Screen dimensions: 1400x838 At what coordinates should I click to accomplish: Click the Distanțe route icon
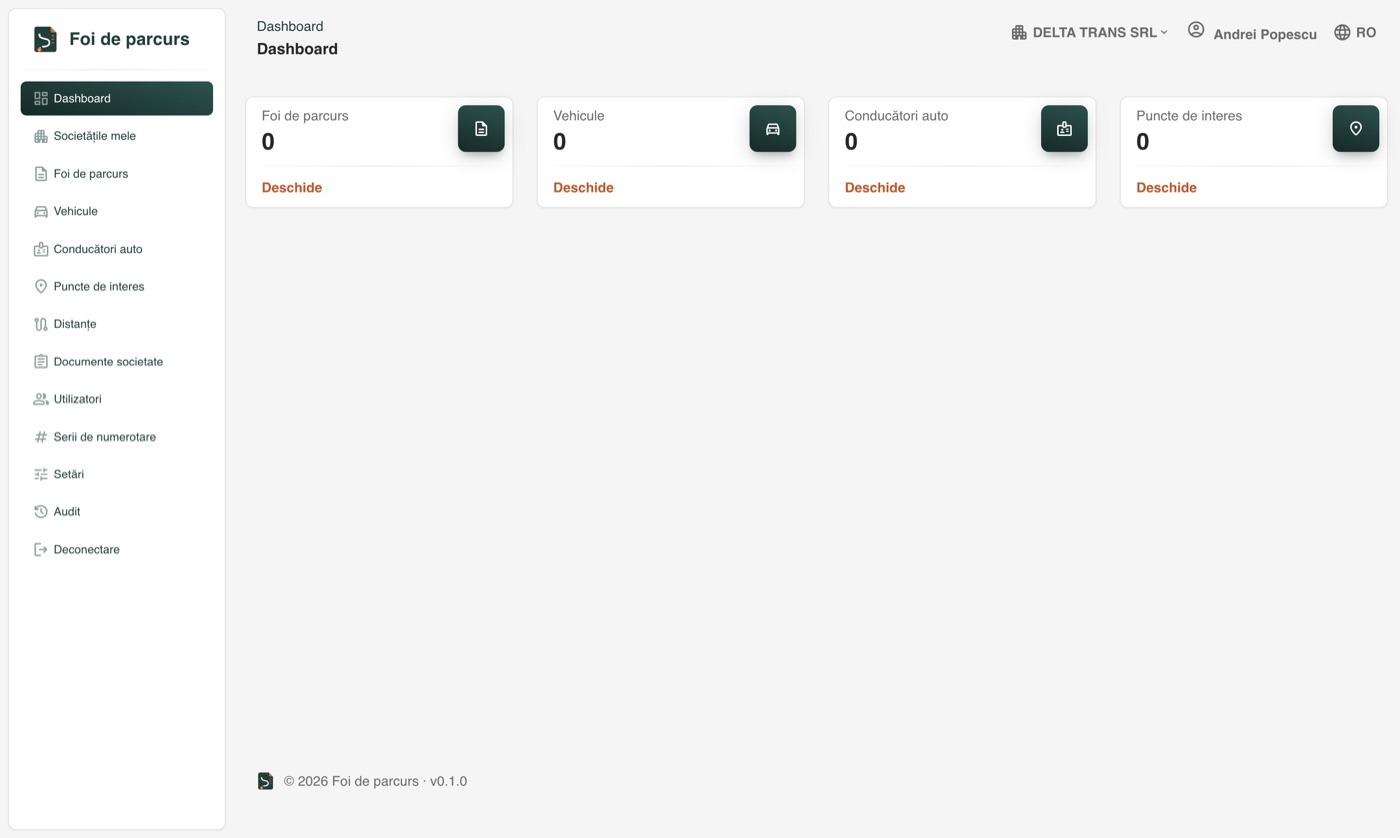pos(41,324)
